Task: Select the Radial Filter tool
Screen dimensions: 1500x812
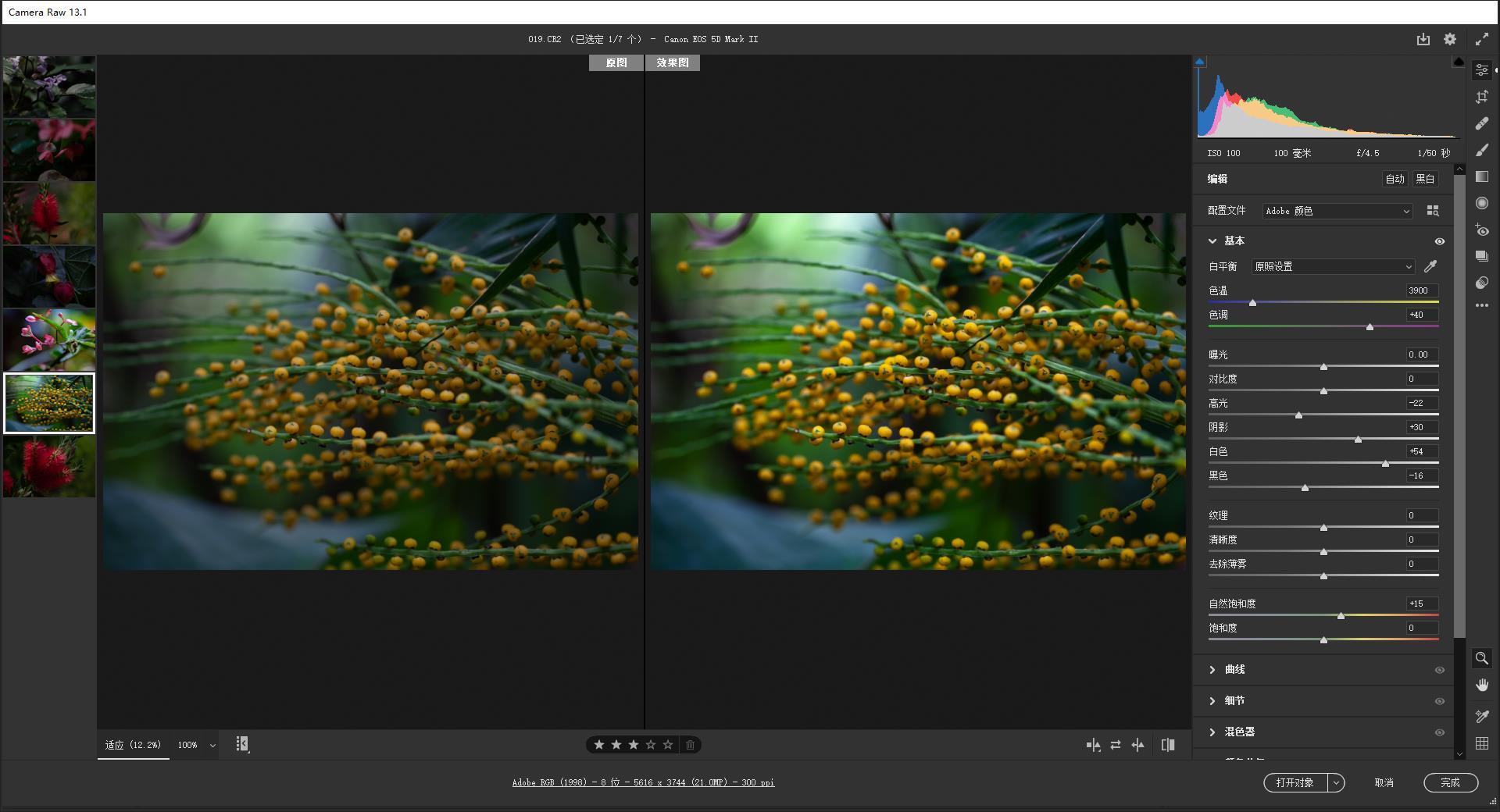Action: [1481, 203]
